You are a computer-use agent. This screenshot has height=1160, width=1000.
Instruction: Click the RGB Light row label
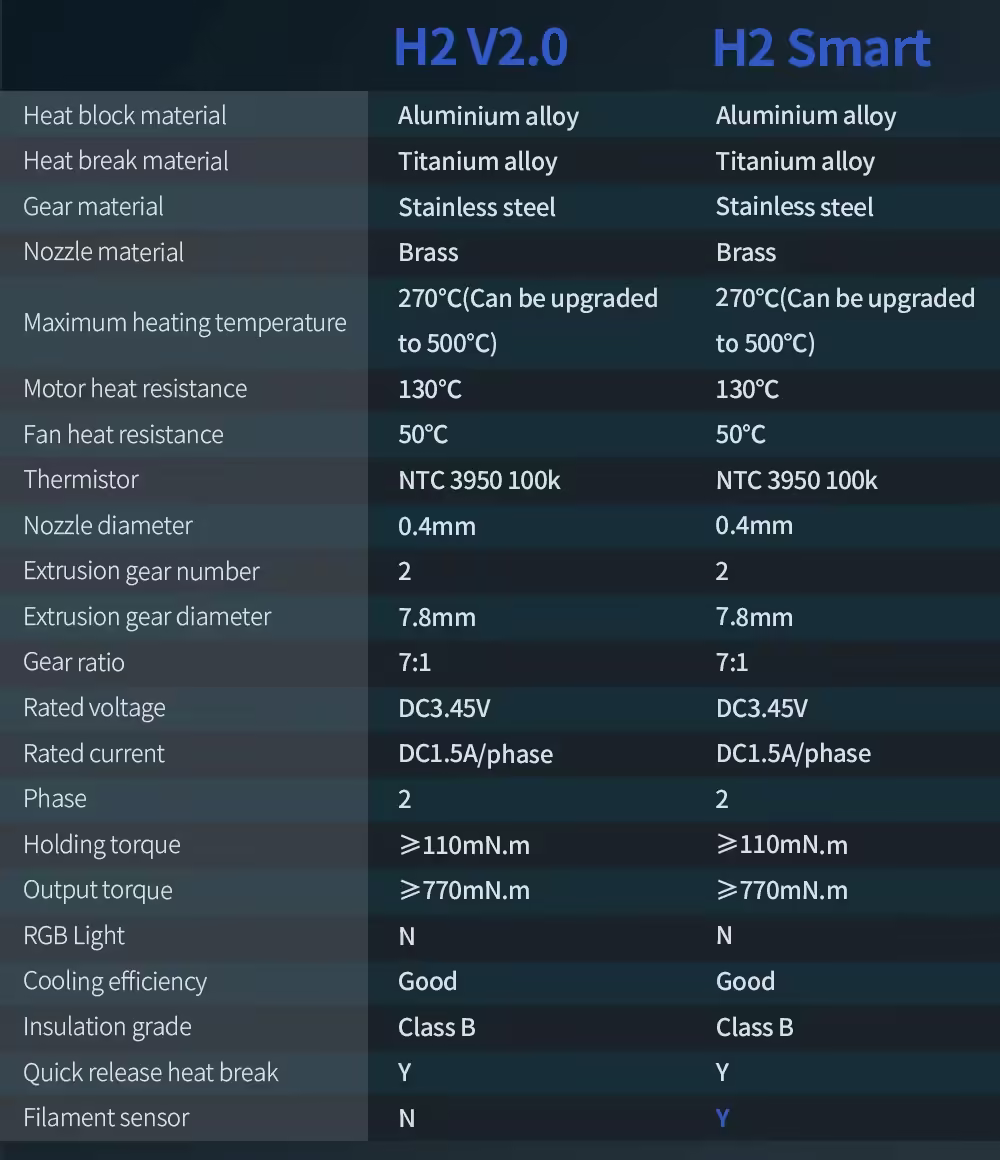pyautogui.click(x=74, y=936)
